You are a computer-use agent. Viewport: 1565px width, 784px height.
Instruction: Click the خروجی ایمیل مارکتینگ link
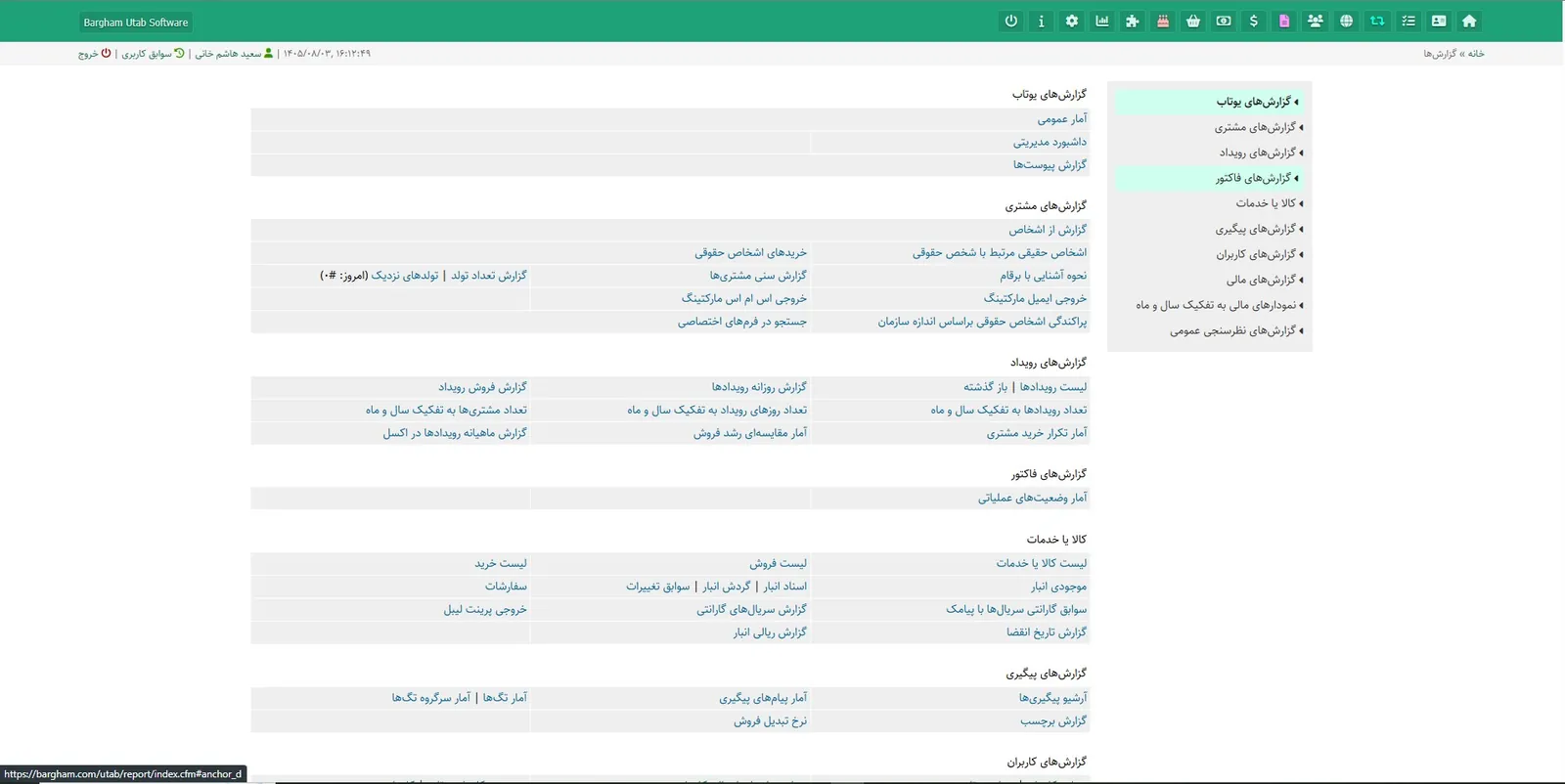click(1035, 298)
